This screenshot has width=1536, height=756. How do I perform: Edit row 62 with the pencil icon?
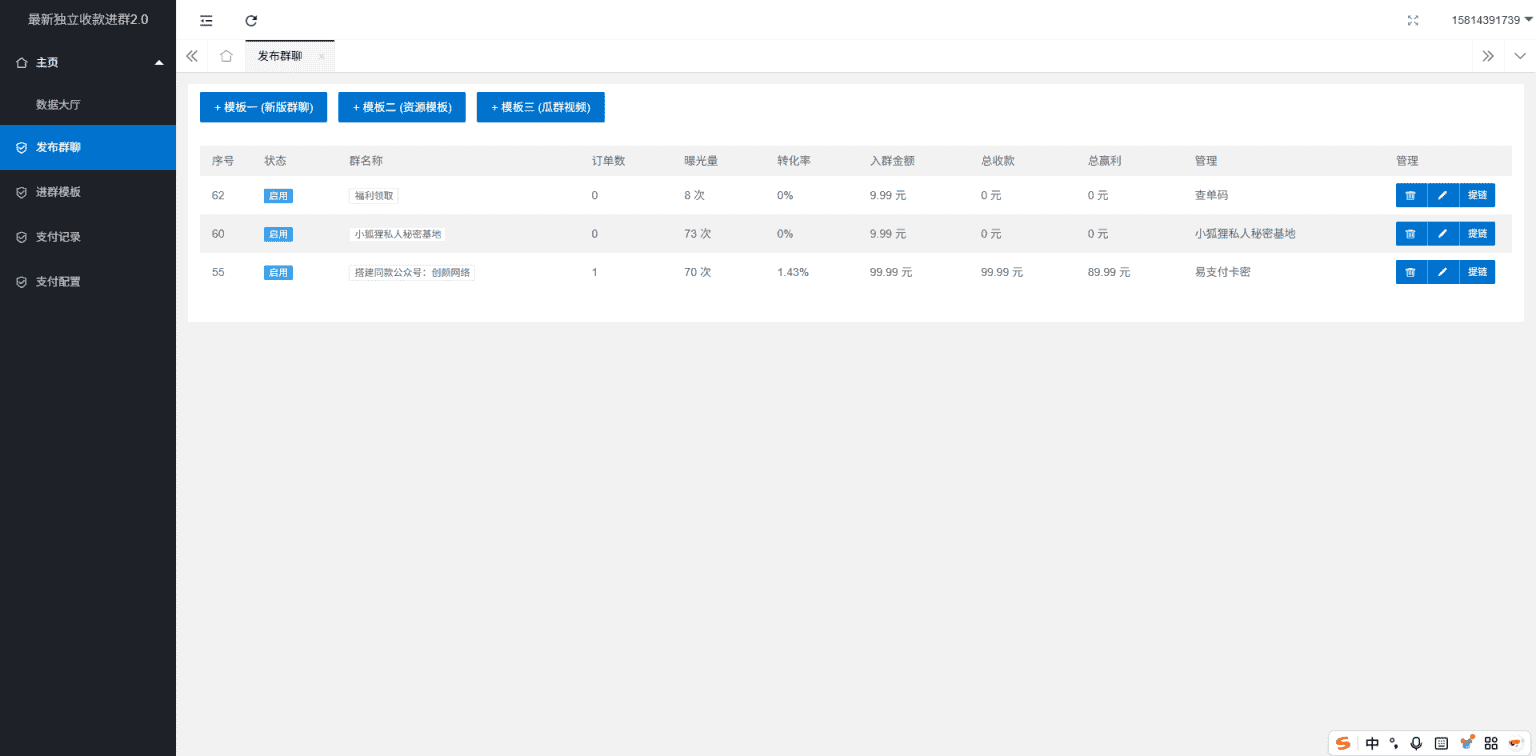tap(1442, 195)
